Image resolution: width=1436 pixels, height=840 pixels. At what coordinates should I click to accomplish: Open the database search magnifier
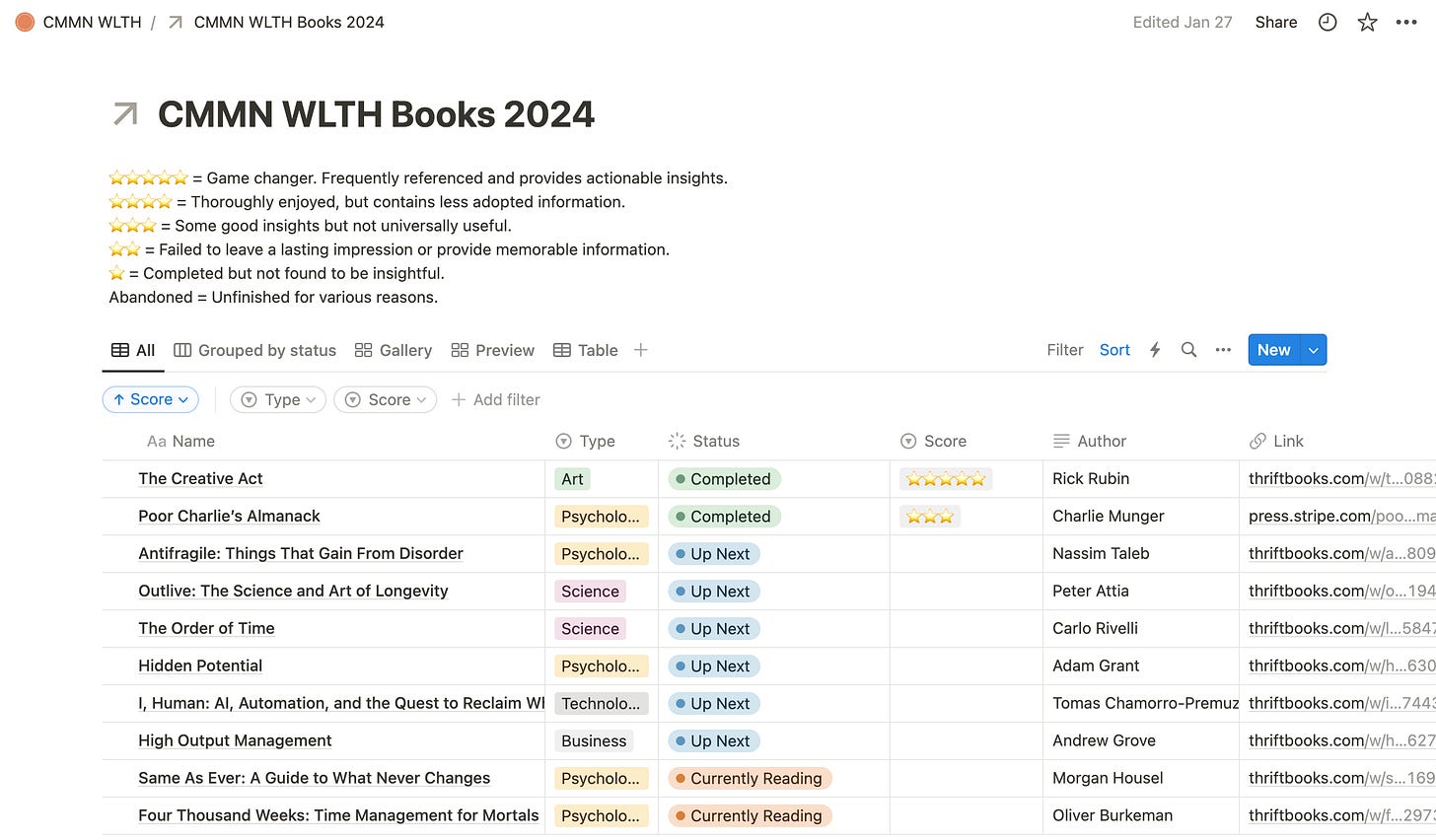[1188, 350]
